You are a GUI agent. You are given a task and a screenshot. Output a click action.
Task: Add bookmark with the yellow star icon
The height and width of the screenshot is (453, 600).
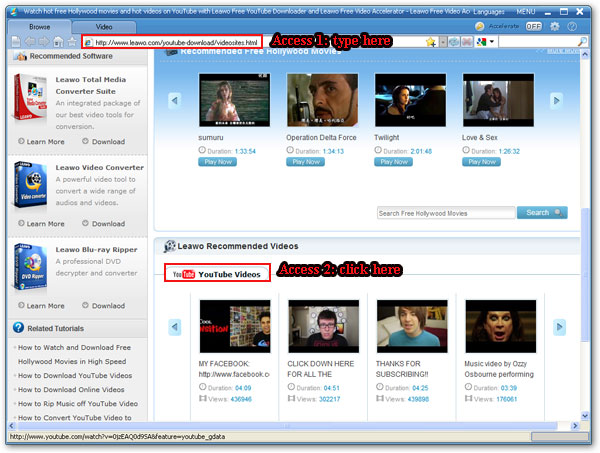click(x=431, y=42)
